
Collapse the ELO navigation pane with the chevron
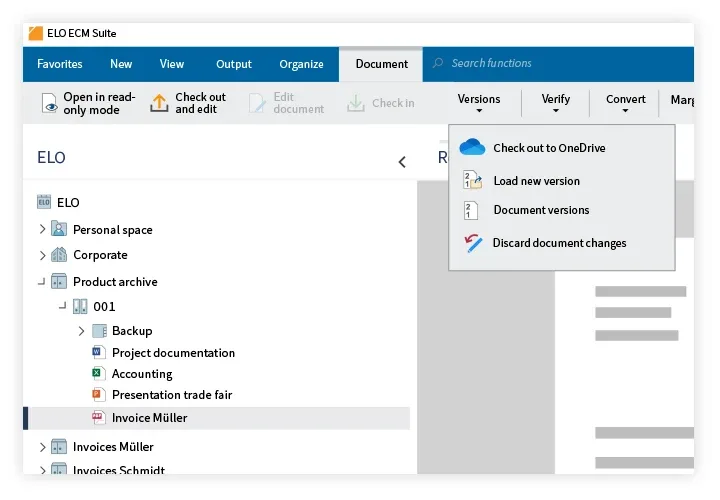point(402,162)
